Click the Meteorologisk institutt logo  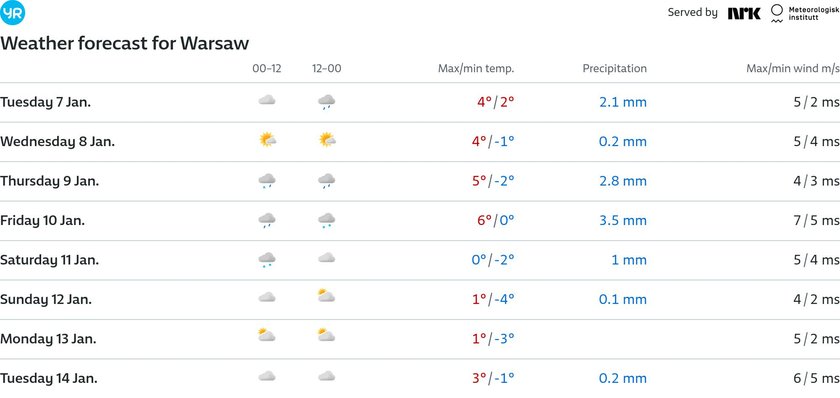[x=805, y=13]
